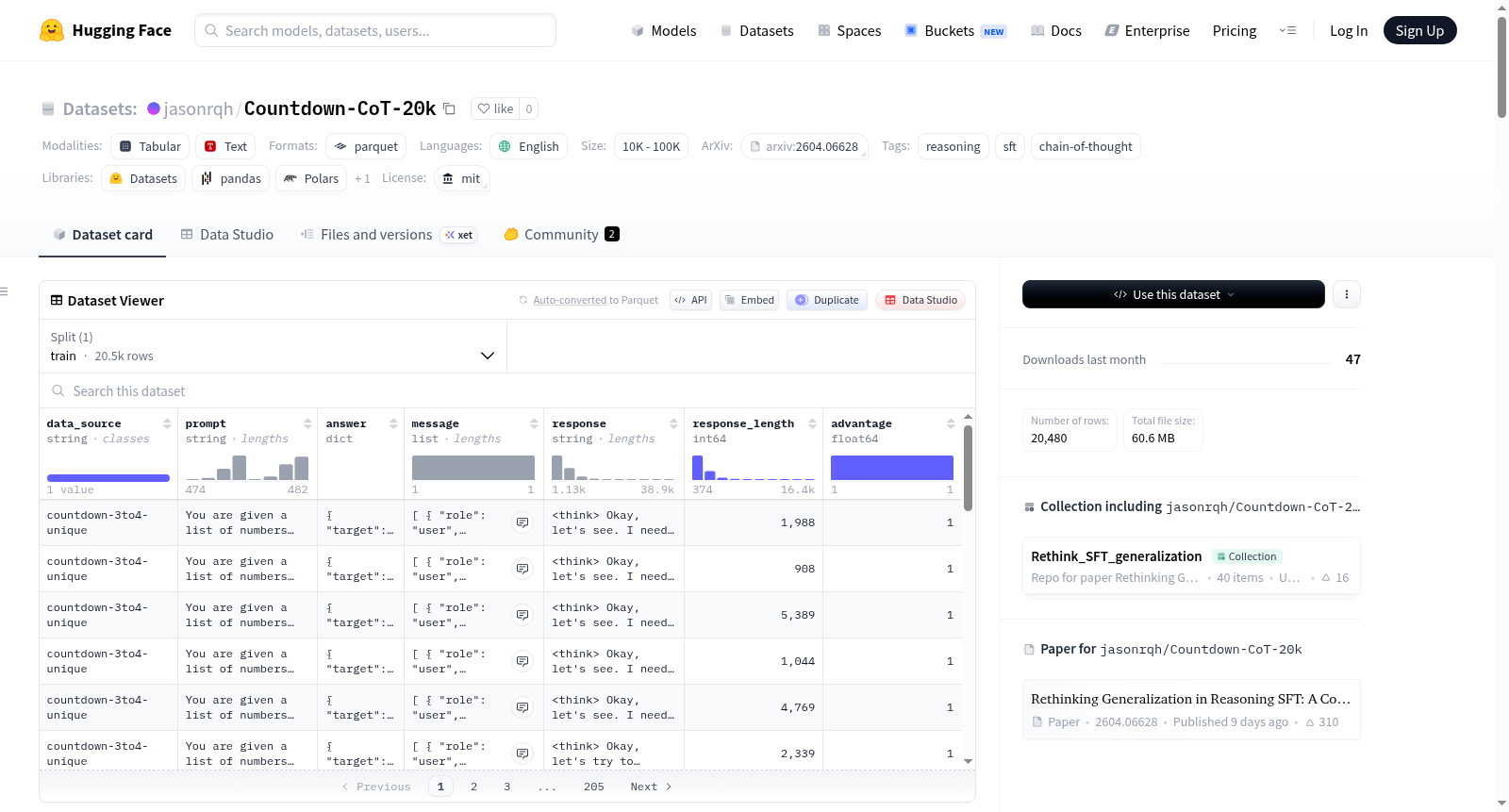Copy dataset name with the copy icon
The width and height of the screenshot is (1509, 812).
coord(450,109)
